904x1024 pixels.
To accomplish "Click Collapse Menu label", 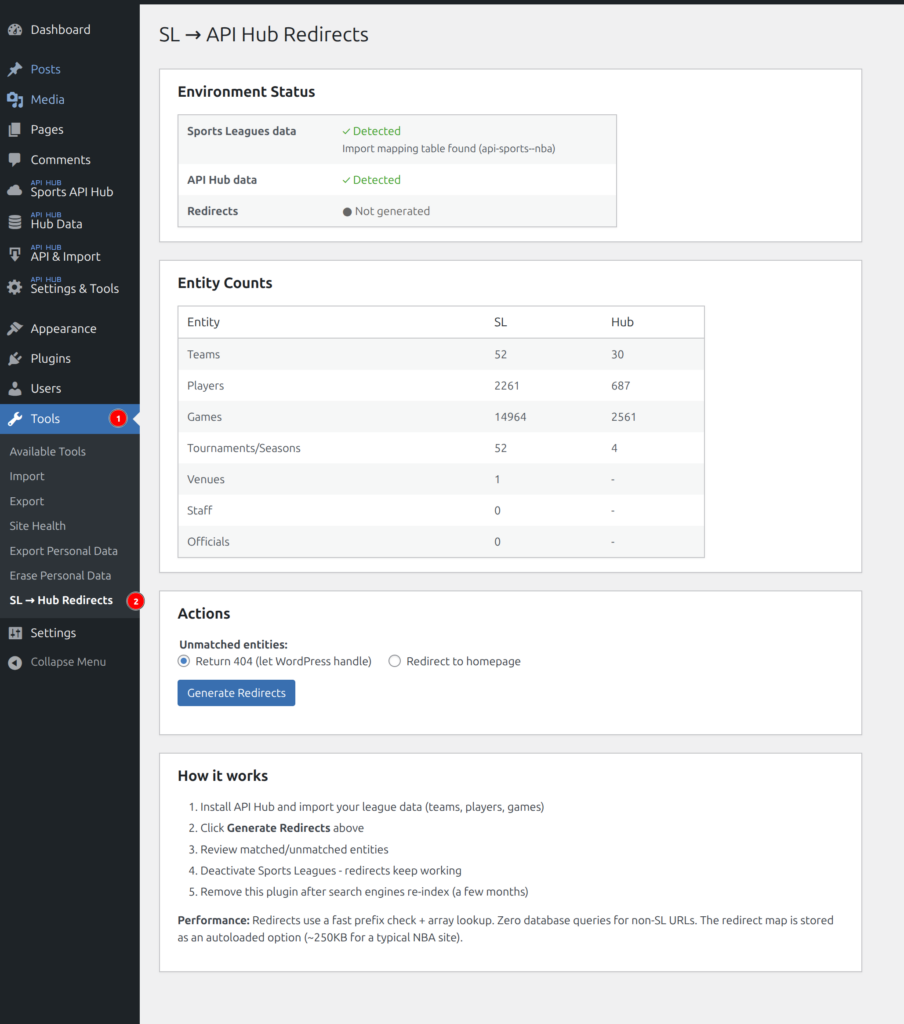I will coord(68,662).
